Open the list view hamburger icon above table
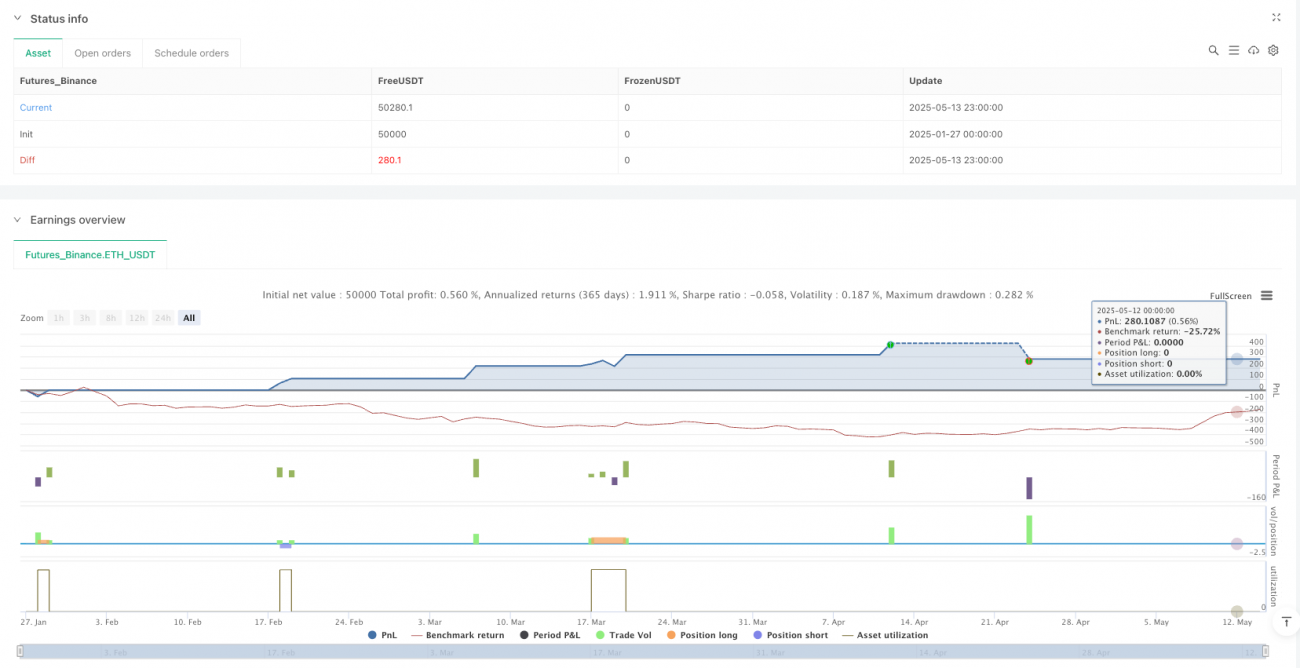The width and height of the screenshot is (1300, 668). [x=1233, y=50]
